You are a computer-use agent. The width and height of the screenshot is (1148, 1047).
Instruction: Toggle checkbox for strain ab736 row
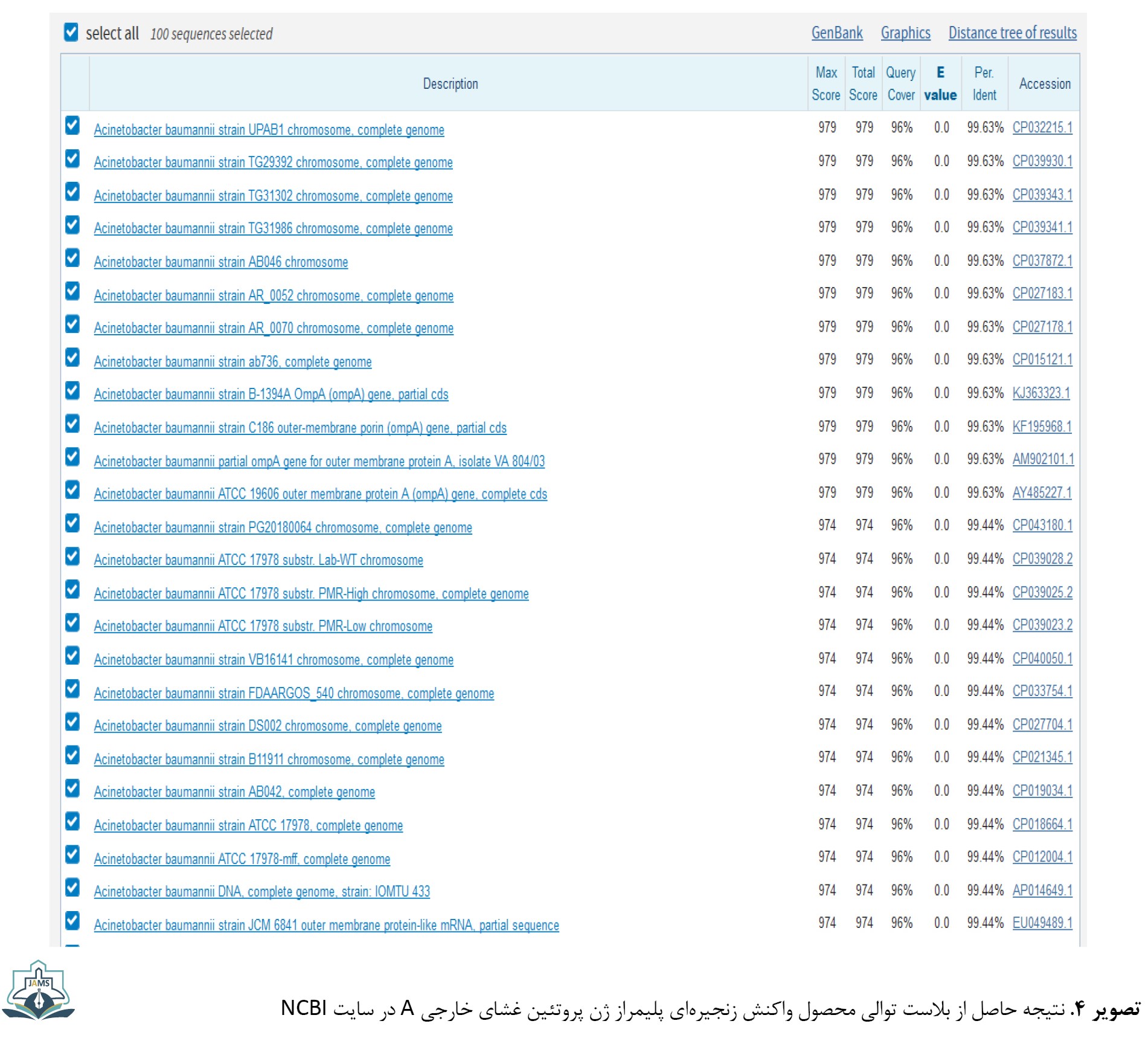pos(72,357)
